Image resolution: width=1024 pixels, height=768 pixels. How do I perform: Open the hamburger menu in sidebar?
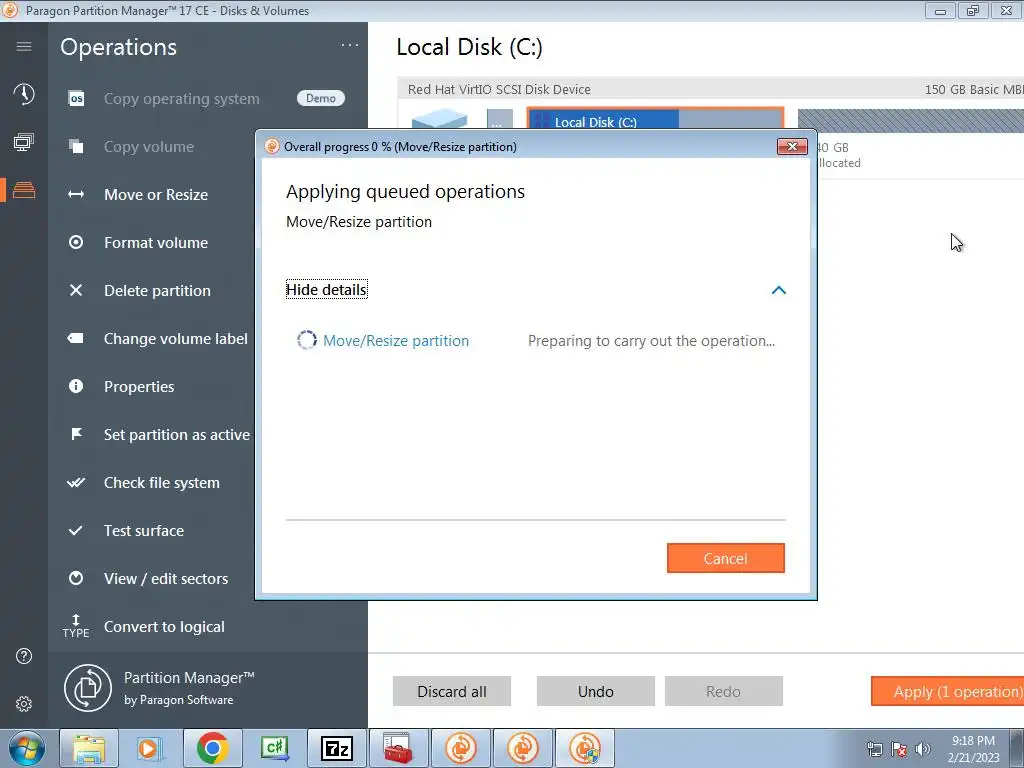(24, 46)
